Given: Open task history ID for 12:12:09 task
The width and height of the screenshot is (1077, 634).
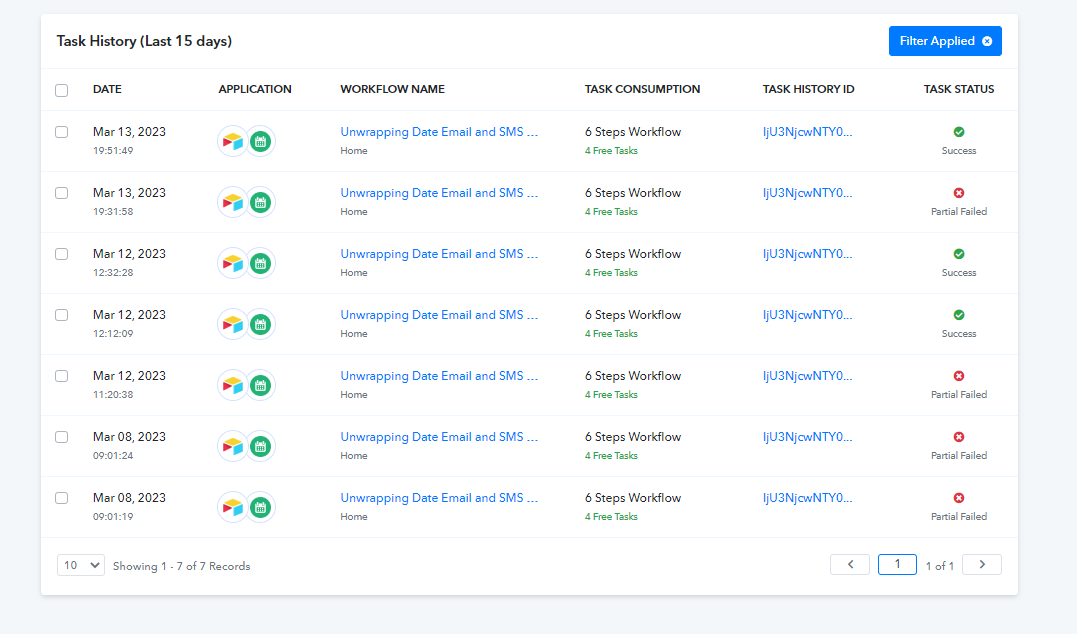Looking at the screenshot, I should (807, 315).
